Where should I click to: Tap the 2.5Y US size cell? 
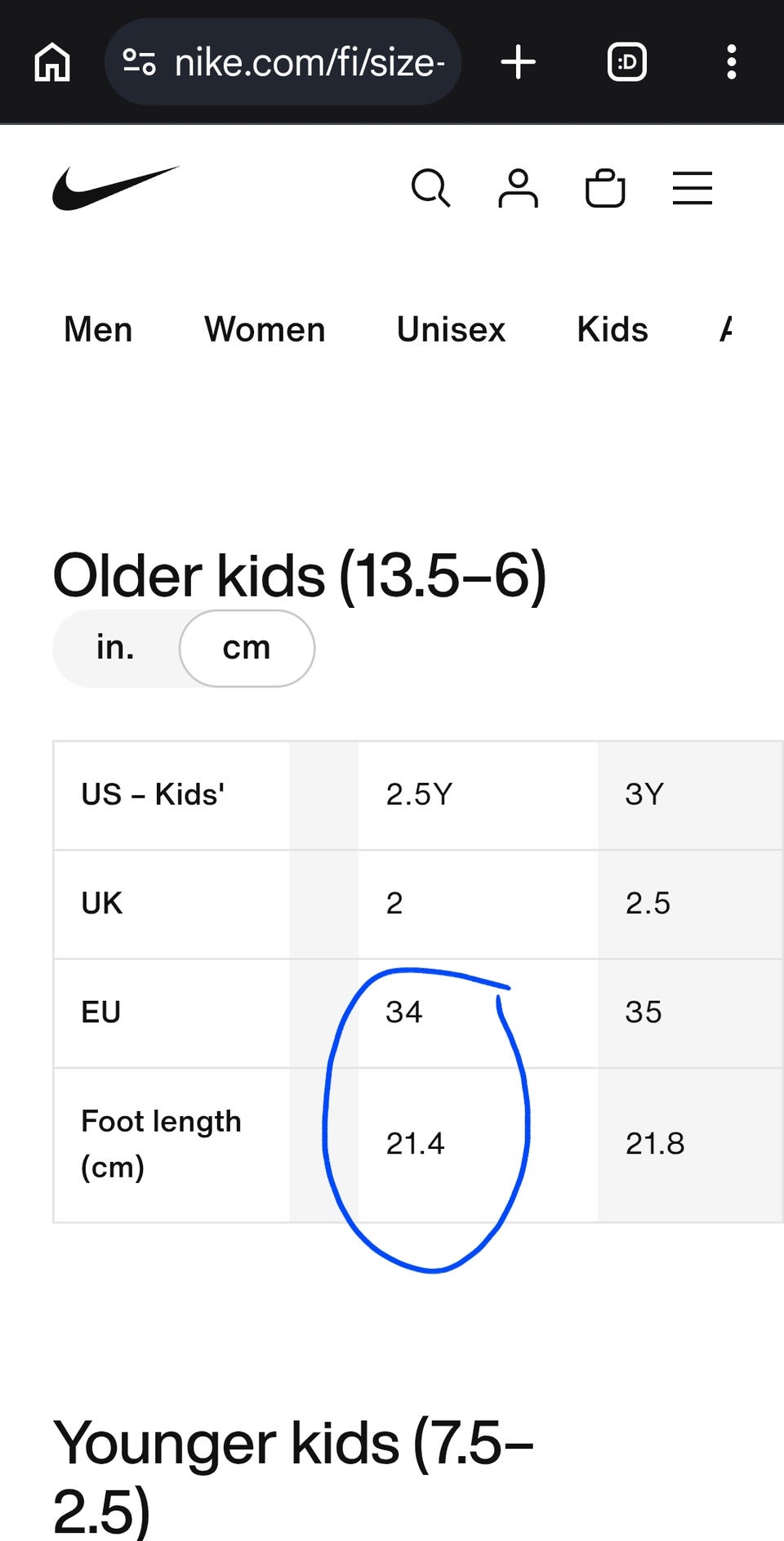(x=478, y=795)
